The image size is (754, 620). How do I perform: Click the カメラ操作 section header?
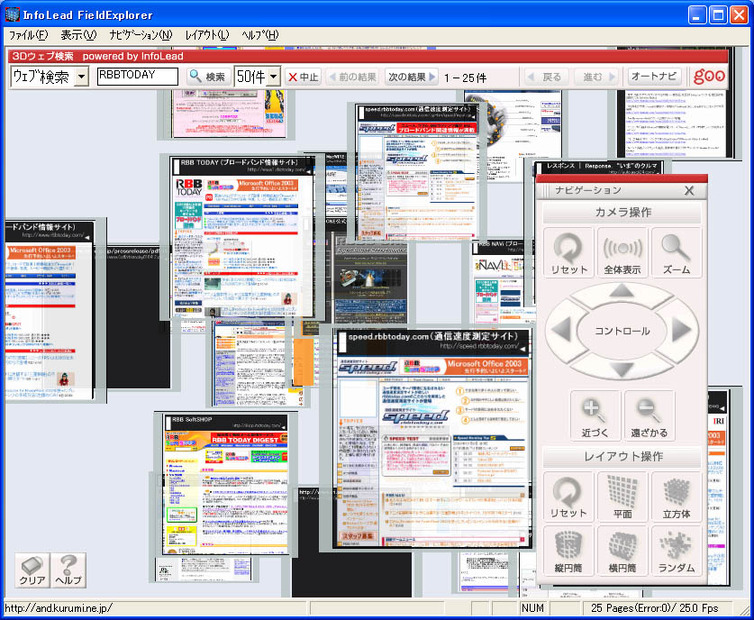point(622,213)
